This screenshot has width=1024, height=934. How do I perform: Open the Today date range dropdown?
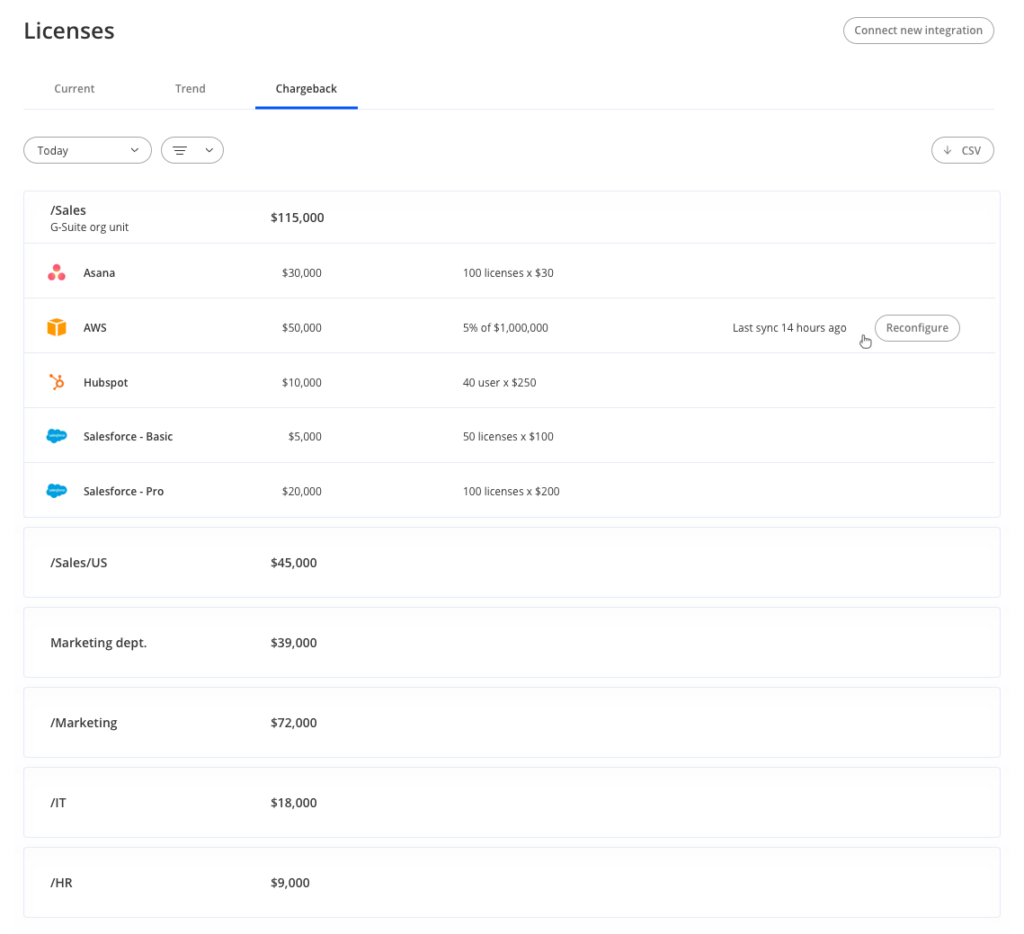pos(88,150)
